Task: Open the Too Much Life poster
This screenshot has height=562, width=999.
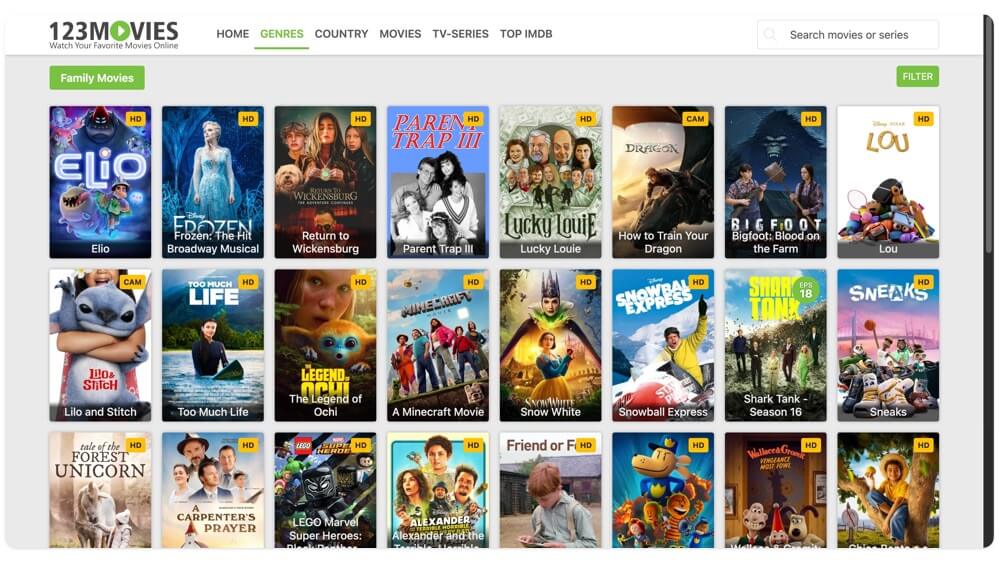Action: tap(213, 345)
